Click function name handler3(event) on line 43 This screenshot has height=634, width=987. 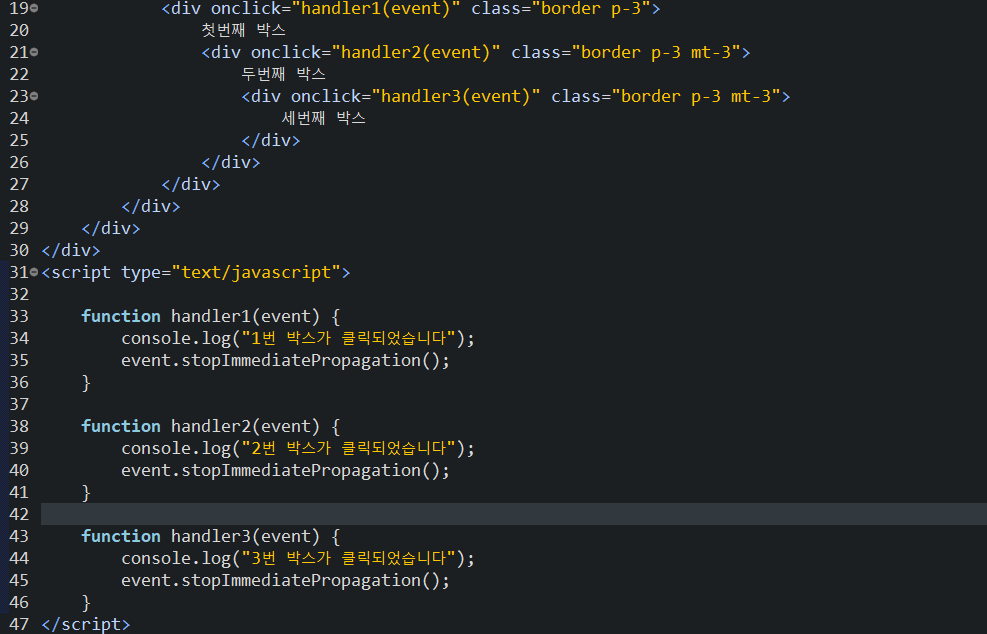click(x=245, y=536)
